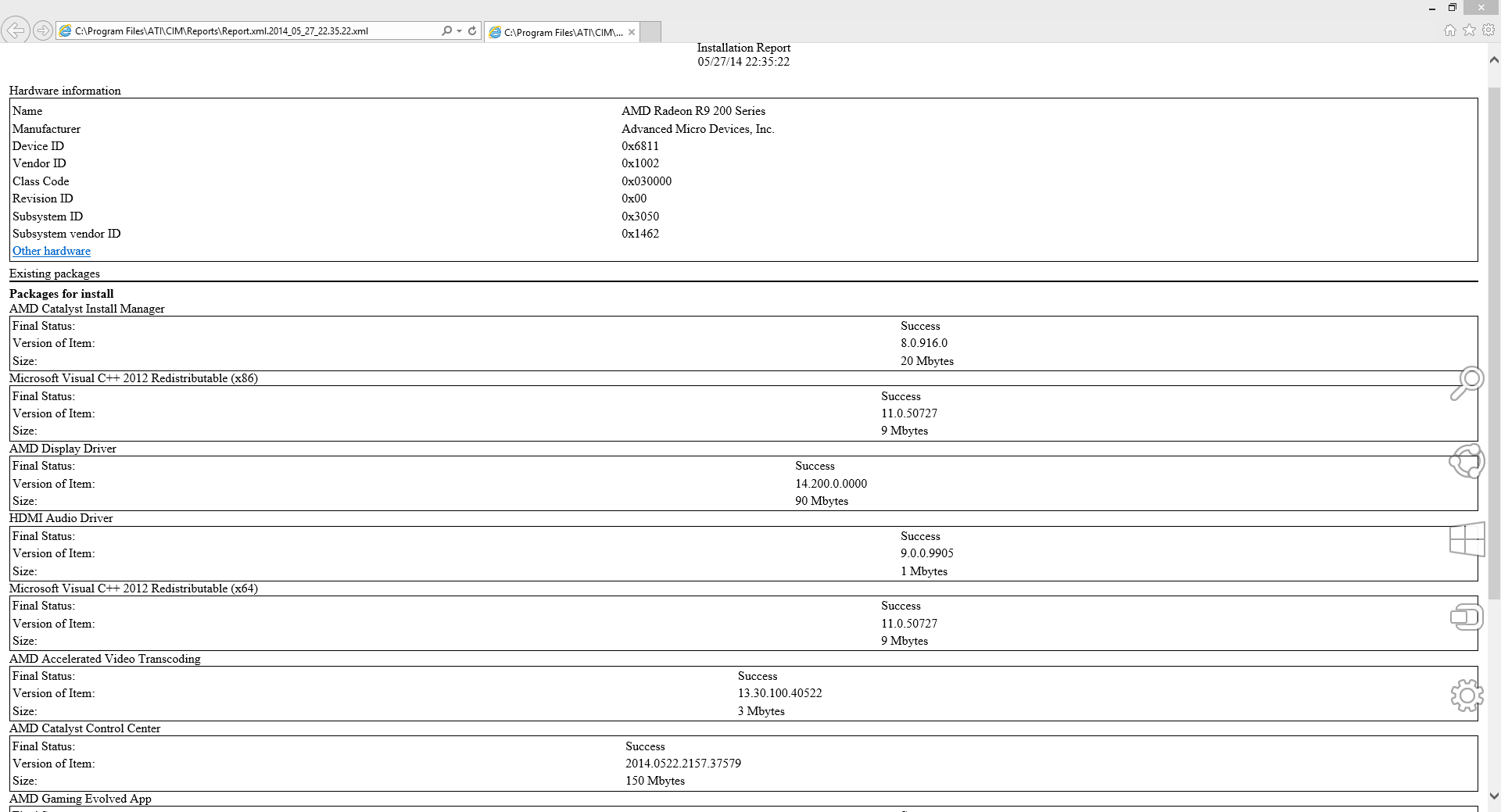Viewport: 1501px width, 812px height.
Task: Click the Existing packages heading
Action: (x=55, y=274)
